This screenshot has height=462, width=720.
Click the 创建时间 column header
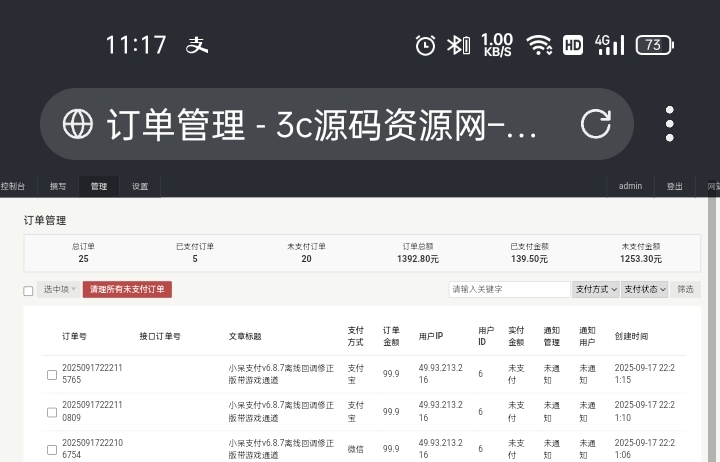point(631,336)
